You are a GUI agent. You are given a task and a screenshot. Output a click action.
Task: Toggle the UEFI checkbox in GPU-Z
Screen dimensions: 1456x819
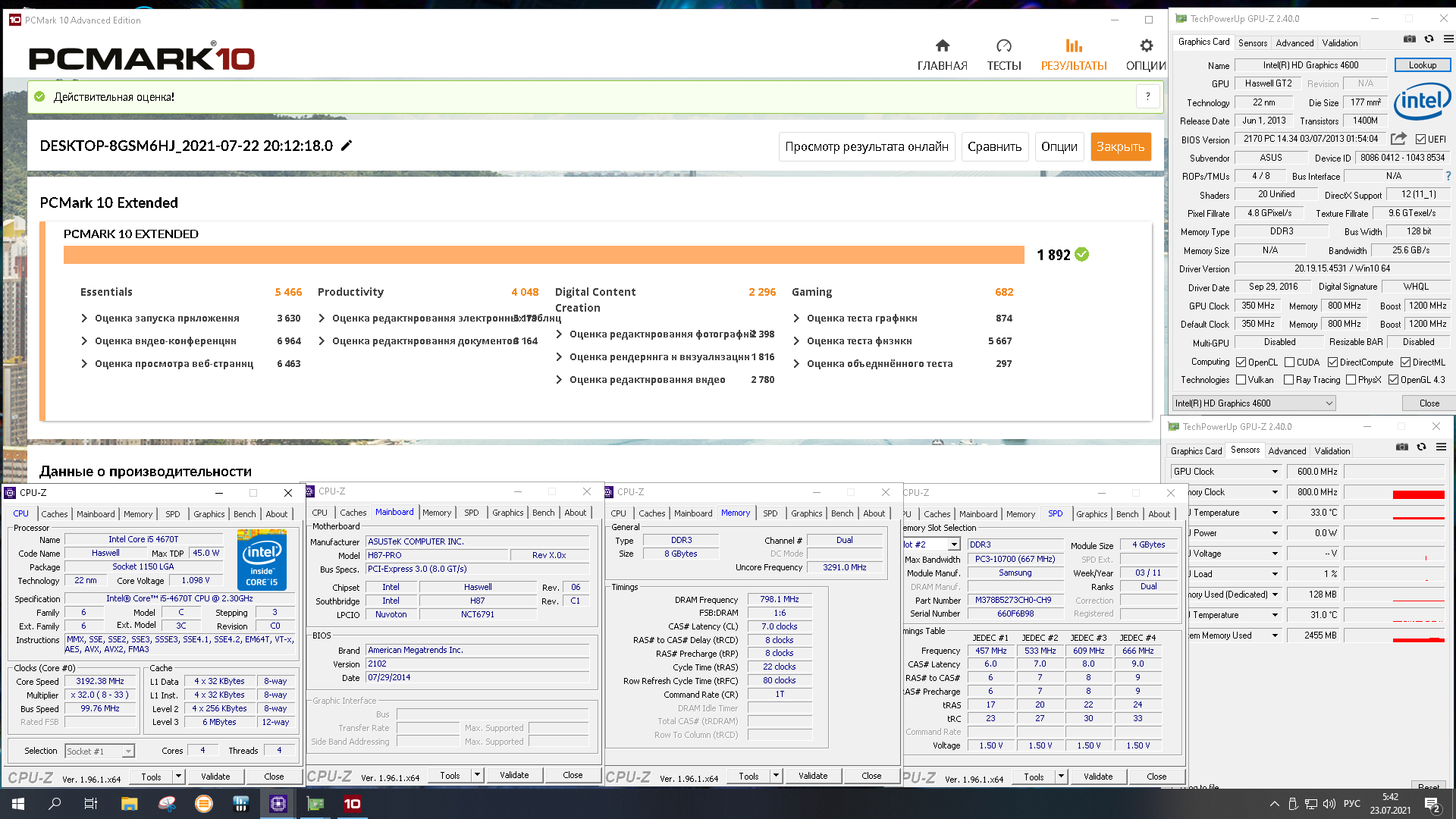click(x=1420, y=140)
